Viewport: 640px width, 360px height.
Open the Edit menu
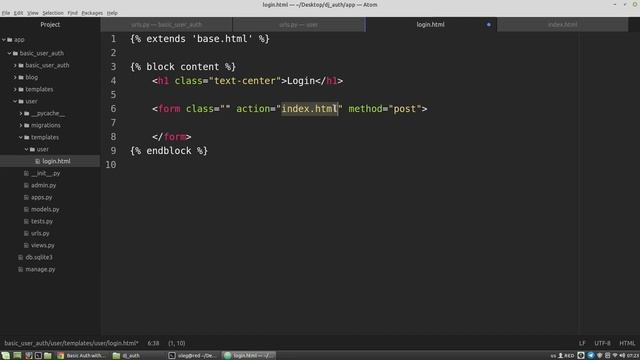18,13
